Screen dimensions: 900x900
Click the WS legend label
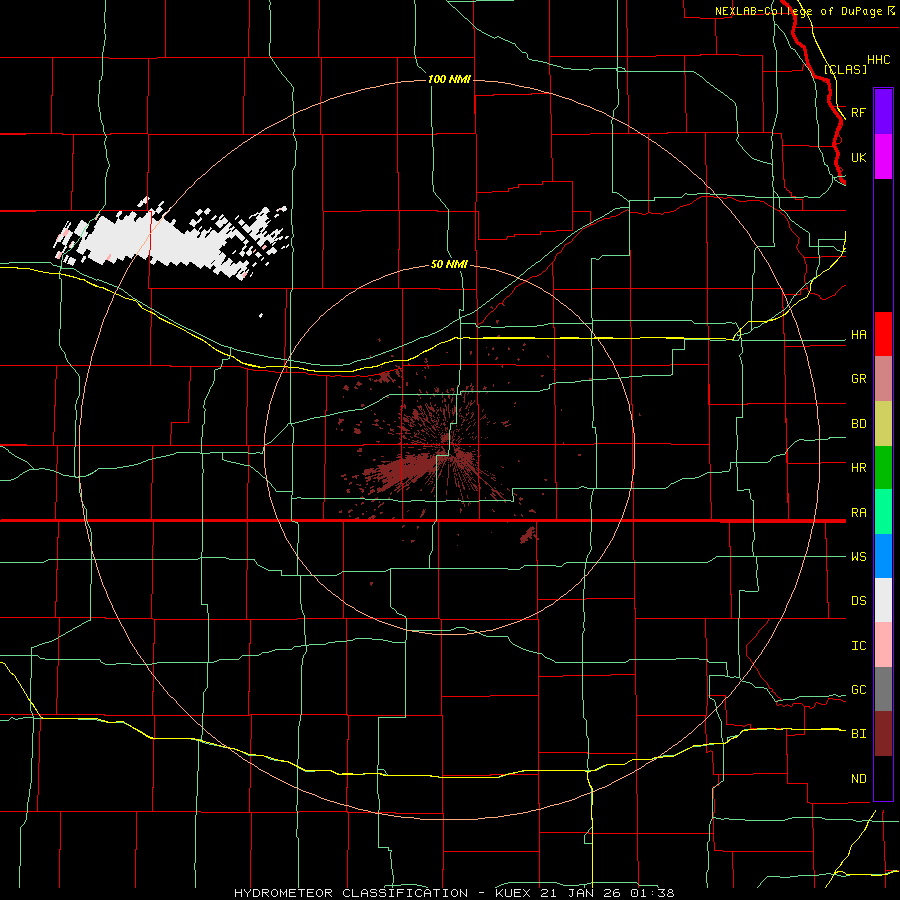pos(858,557)
